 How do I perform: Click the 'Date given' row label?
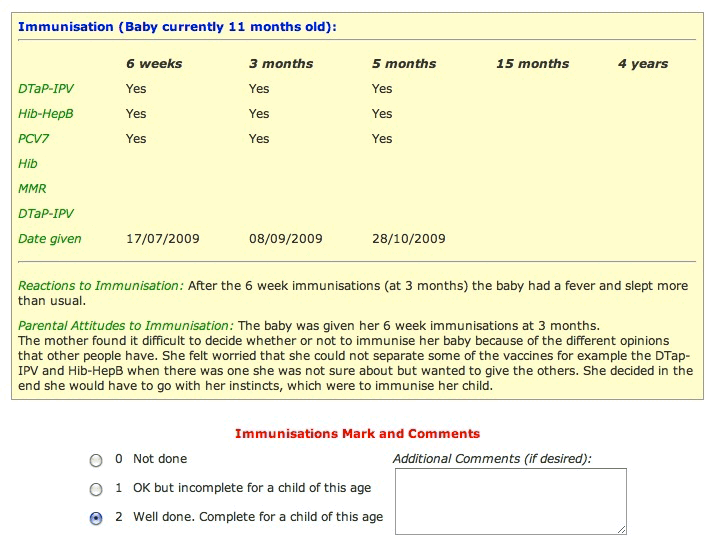coord(50,239)
